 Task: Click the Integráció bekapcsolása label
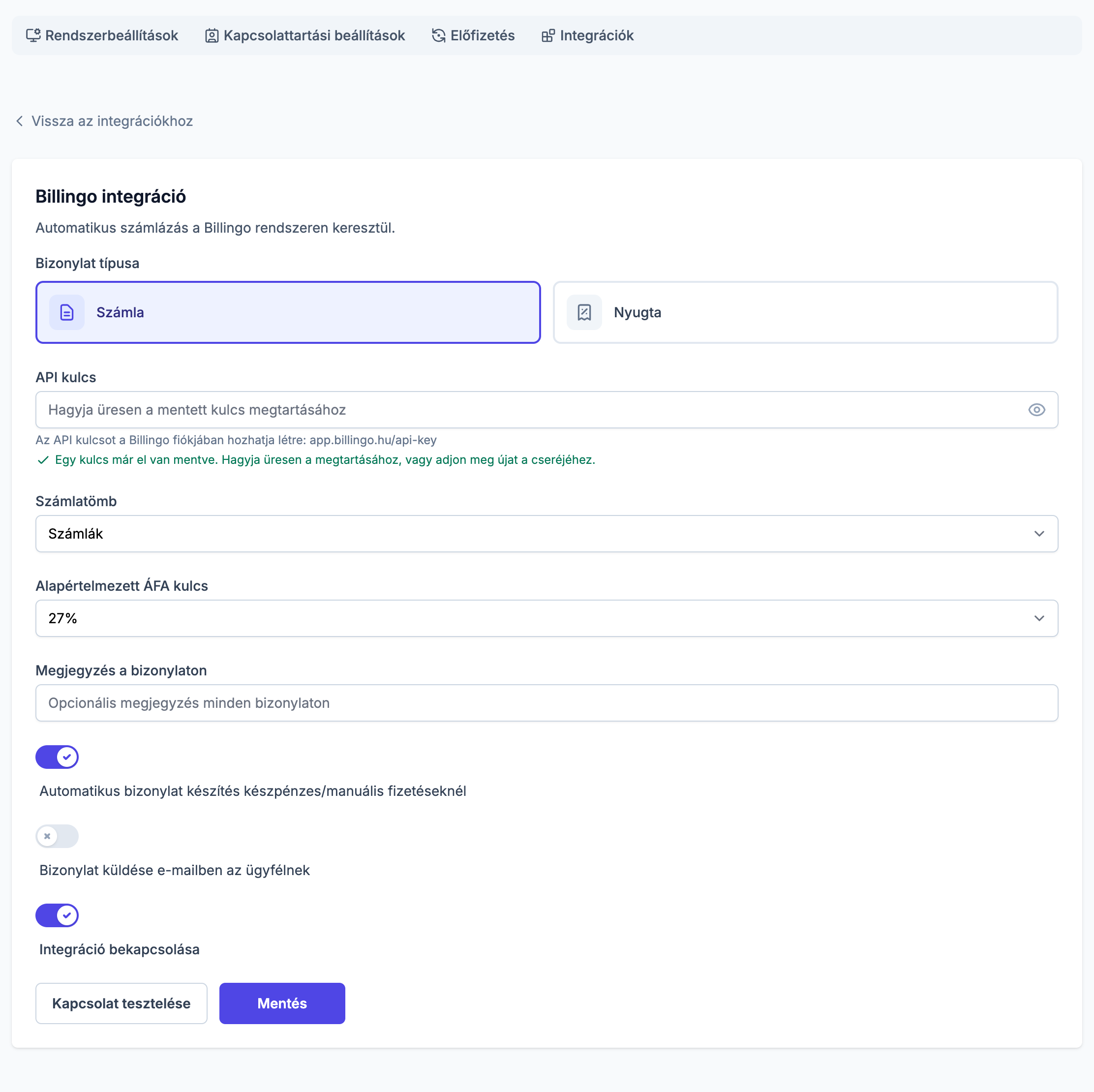point(120,950)
